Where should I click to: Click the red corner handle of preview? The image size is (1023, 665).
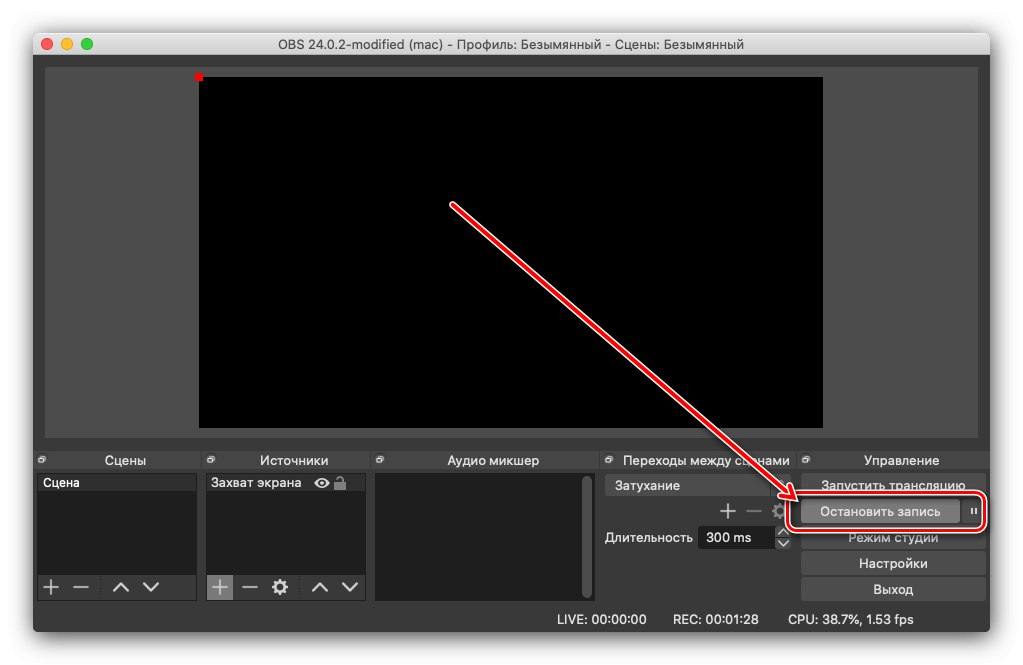pos(199,77)
